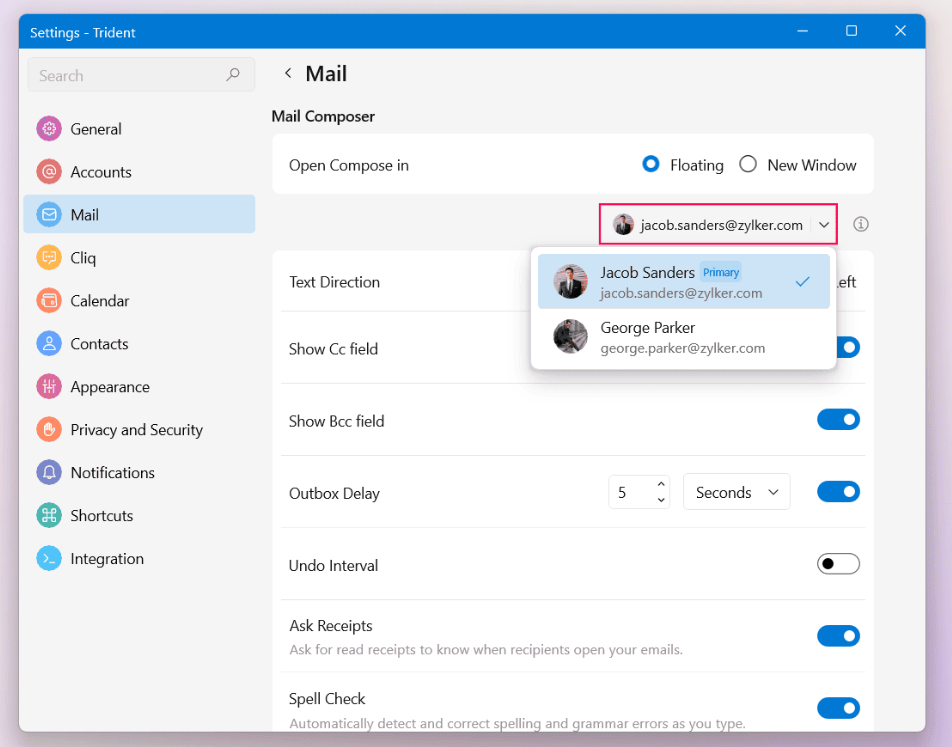Click the info icon beside account selector
952x747 pixels.
[x=860, y=224]
